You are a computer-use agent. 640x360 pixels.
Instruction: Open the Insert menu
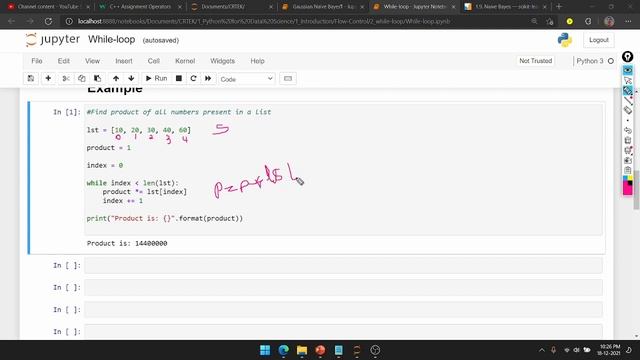124,61
